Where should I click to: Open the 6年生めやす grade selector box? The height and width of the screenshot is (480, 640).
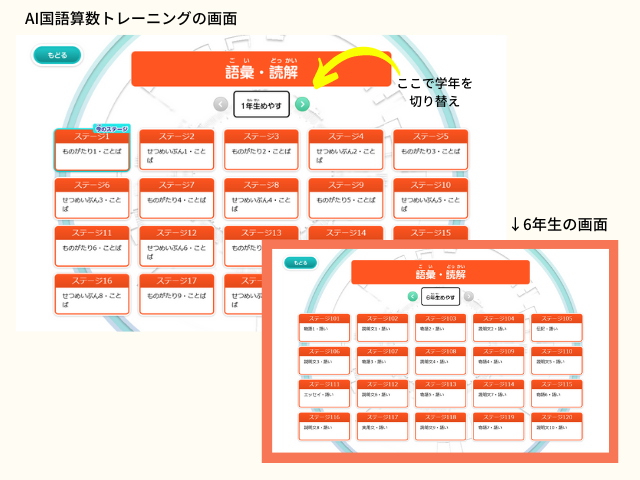[439, 297]
